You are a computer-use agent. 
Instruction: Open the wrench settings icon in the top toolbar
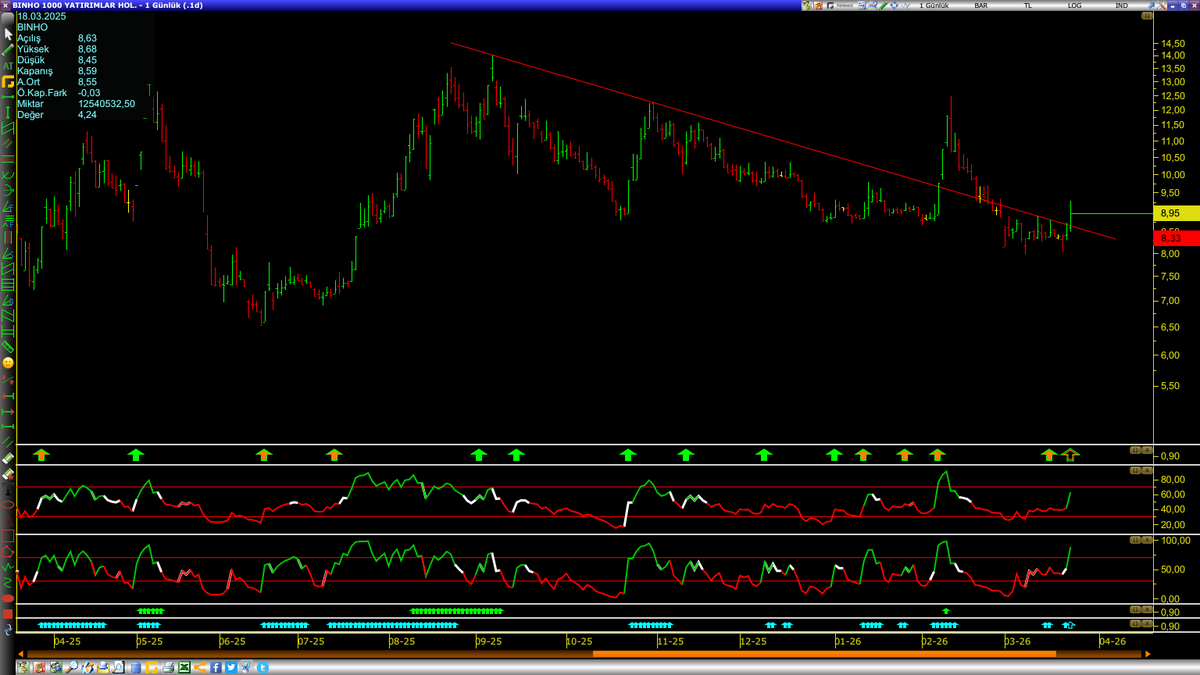click(x=1161, y=5)
